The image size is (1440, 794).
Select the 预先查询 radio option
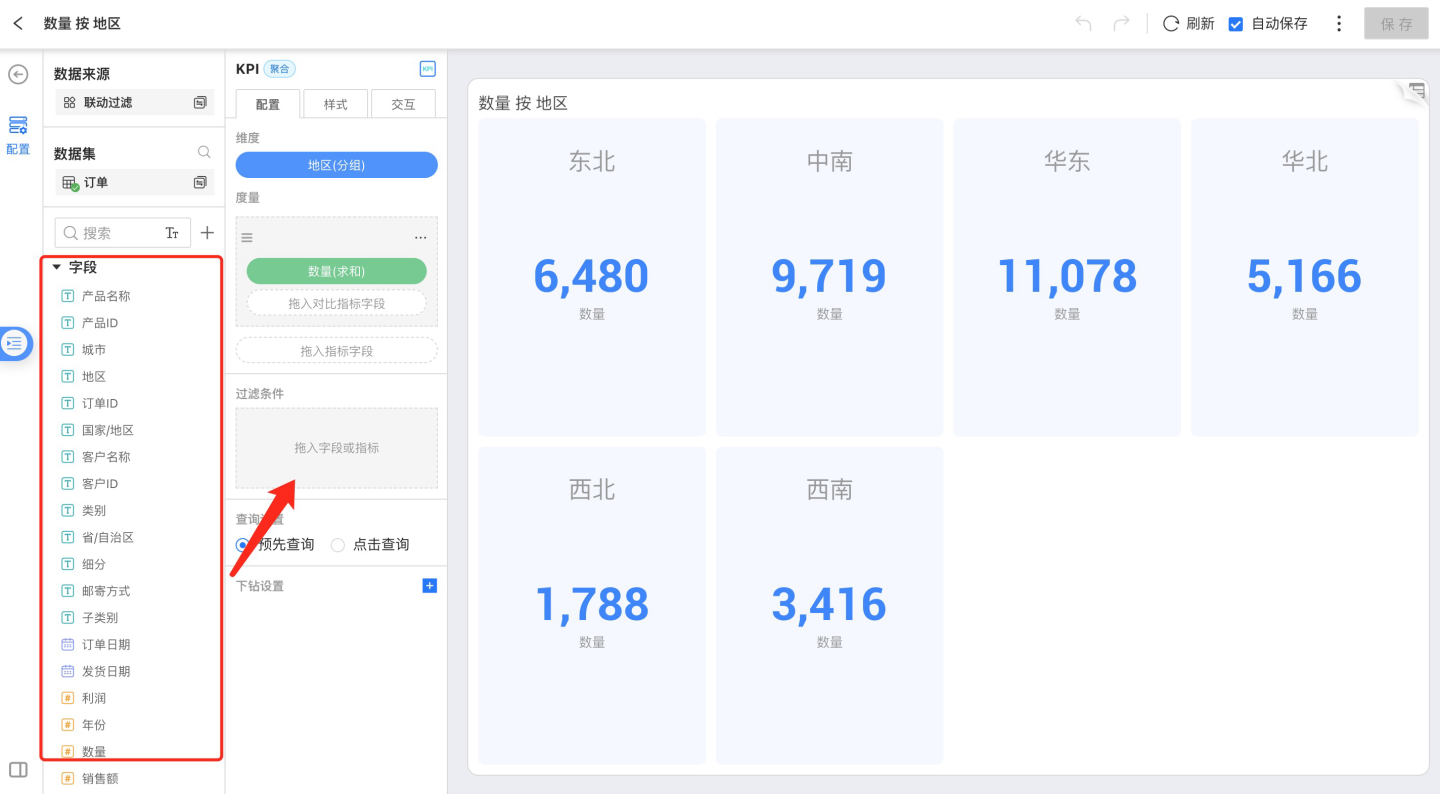(243, 545)
